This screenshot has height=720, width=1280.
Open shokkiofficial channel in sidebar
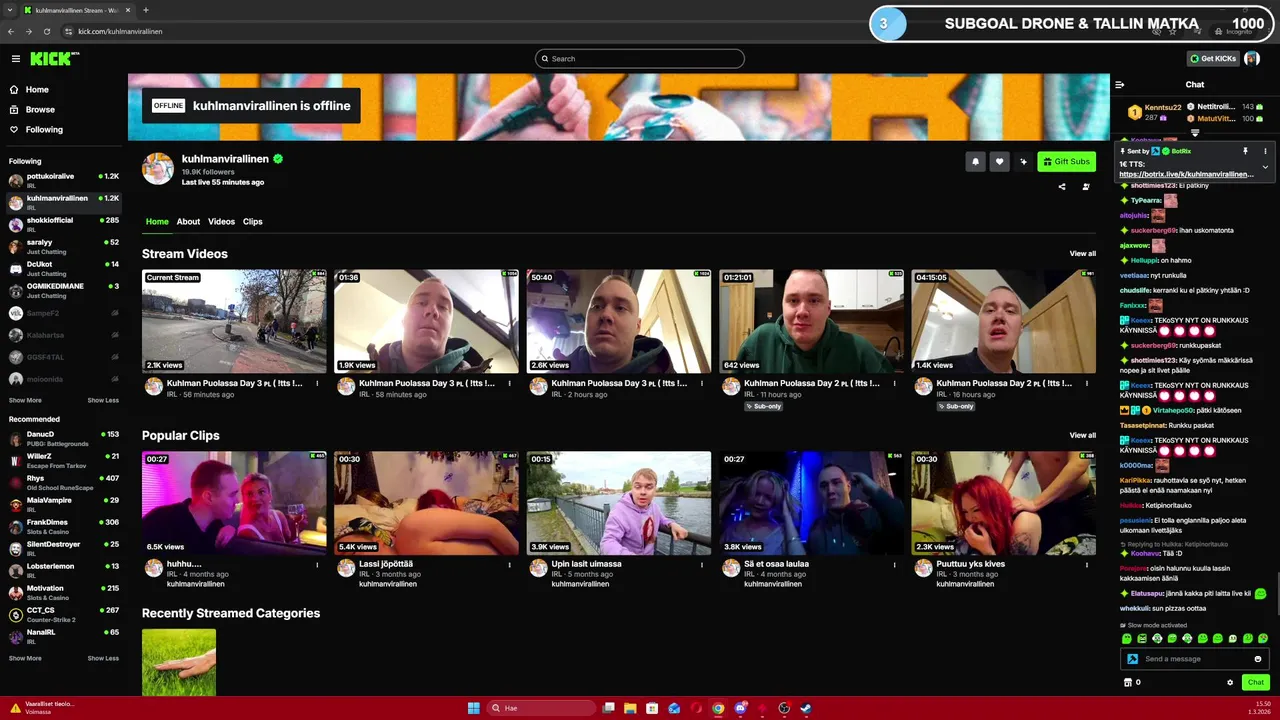[x=63, y=224]
